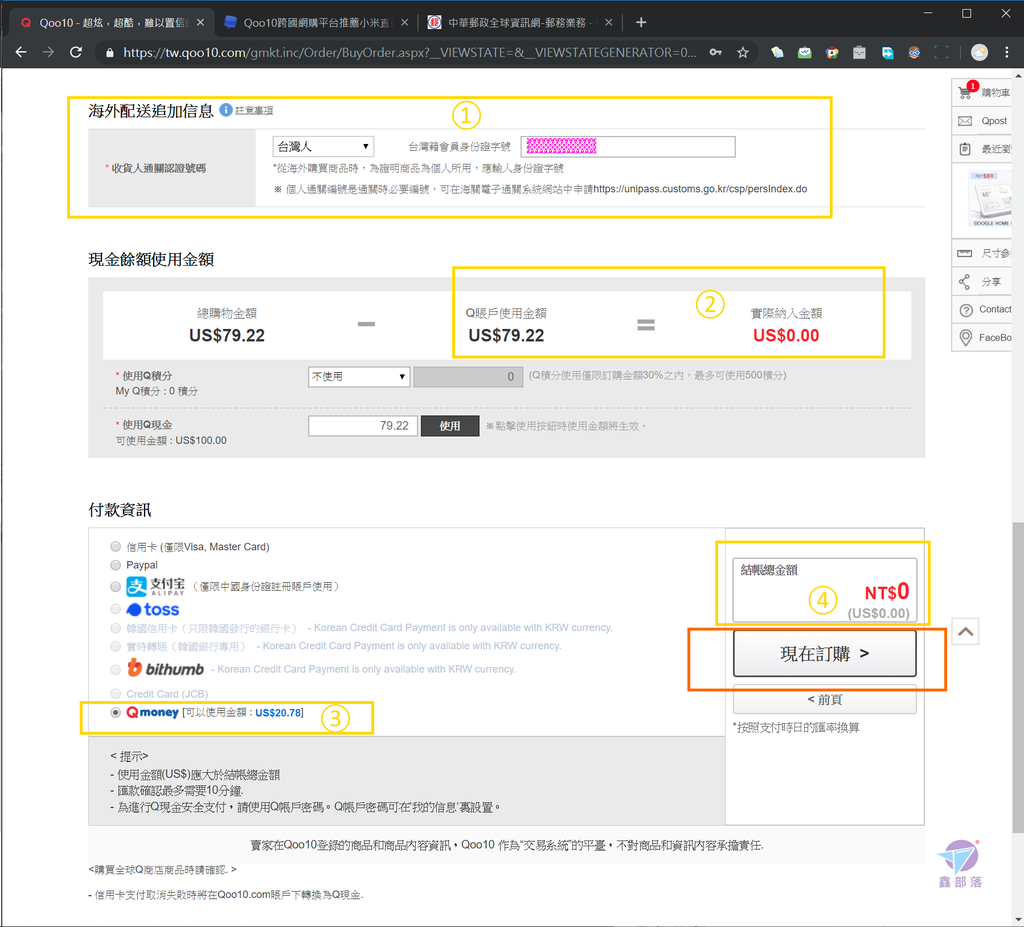Click the padlock site-info icon in the address bar
1024x927 pixels.
(110, 53)
